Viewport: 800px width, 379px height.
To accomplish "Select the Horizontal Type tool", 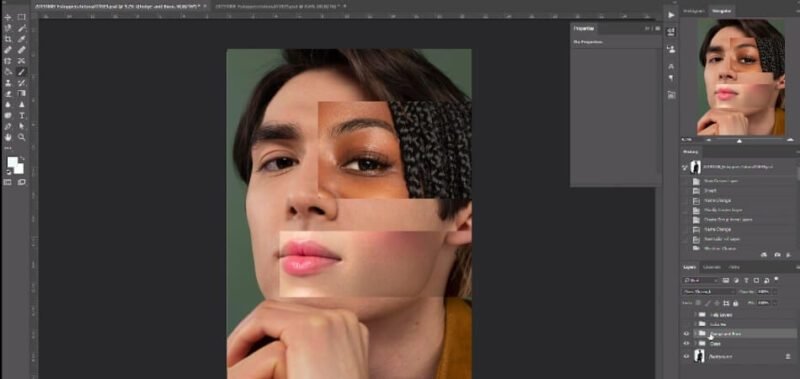I will 21,115.
